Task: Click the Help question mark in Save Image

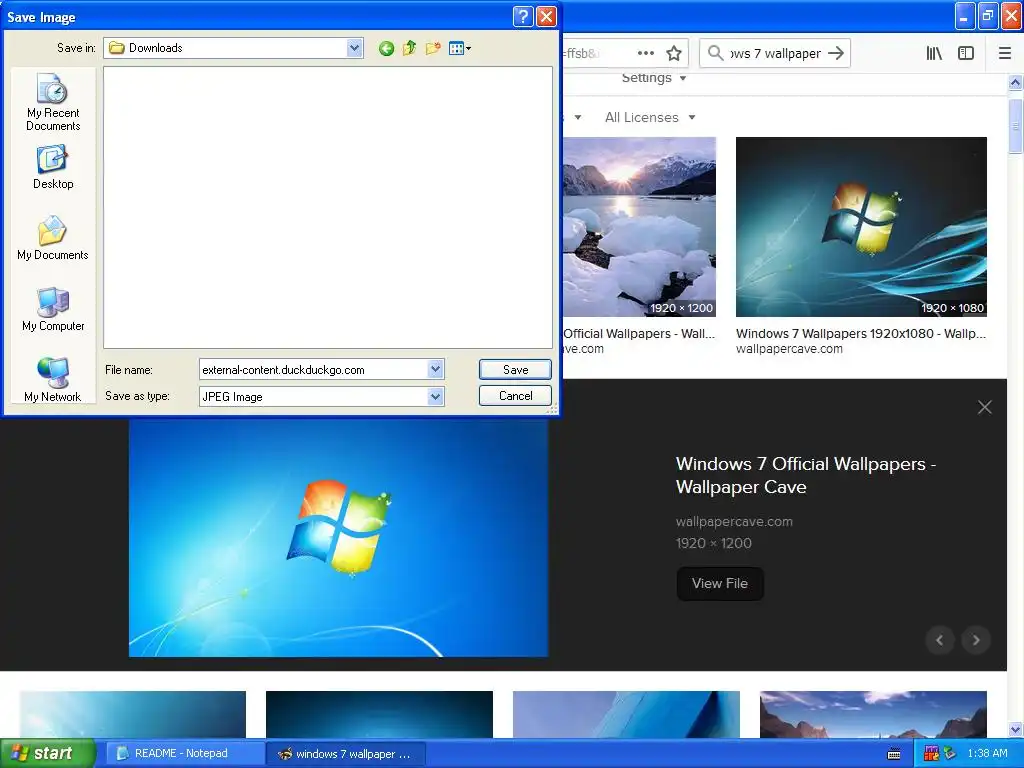Action: point(523,16)
